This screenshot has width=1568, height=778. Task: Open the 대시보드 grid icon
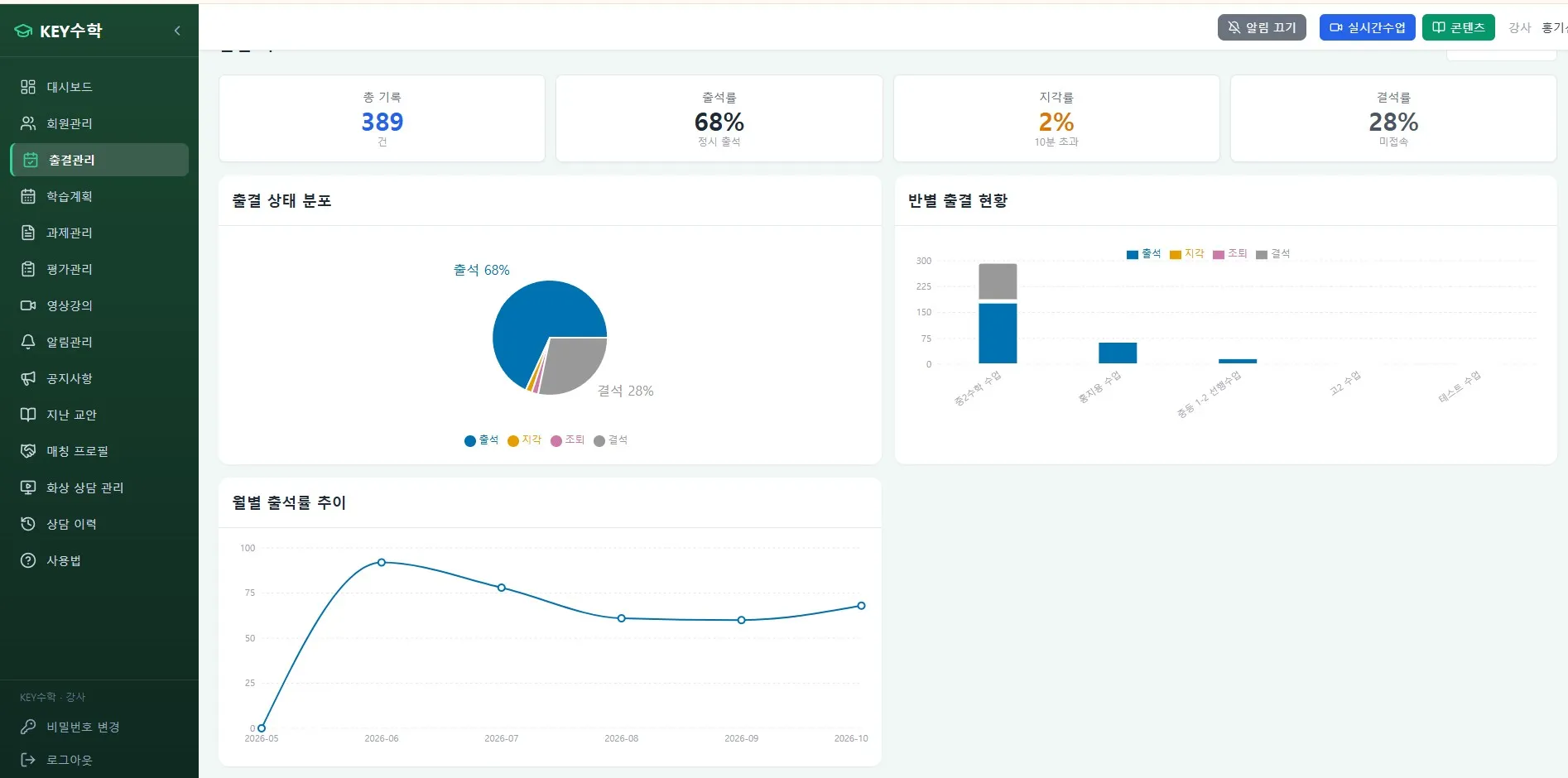(28, 87)
